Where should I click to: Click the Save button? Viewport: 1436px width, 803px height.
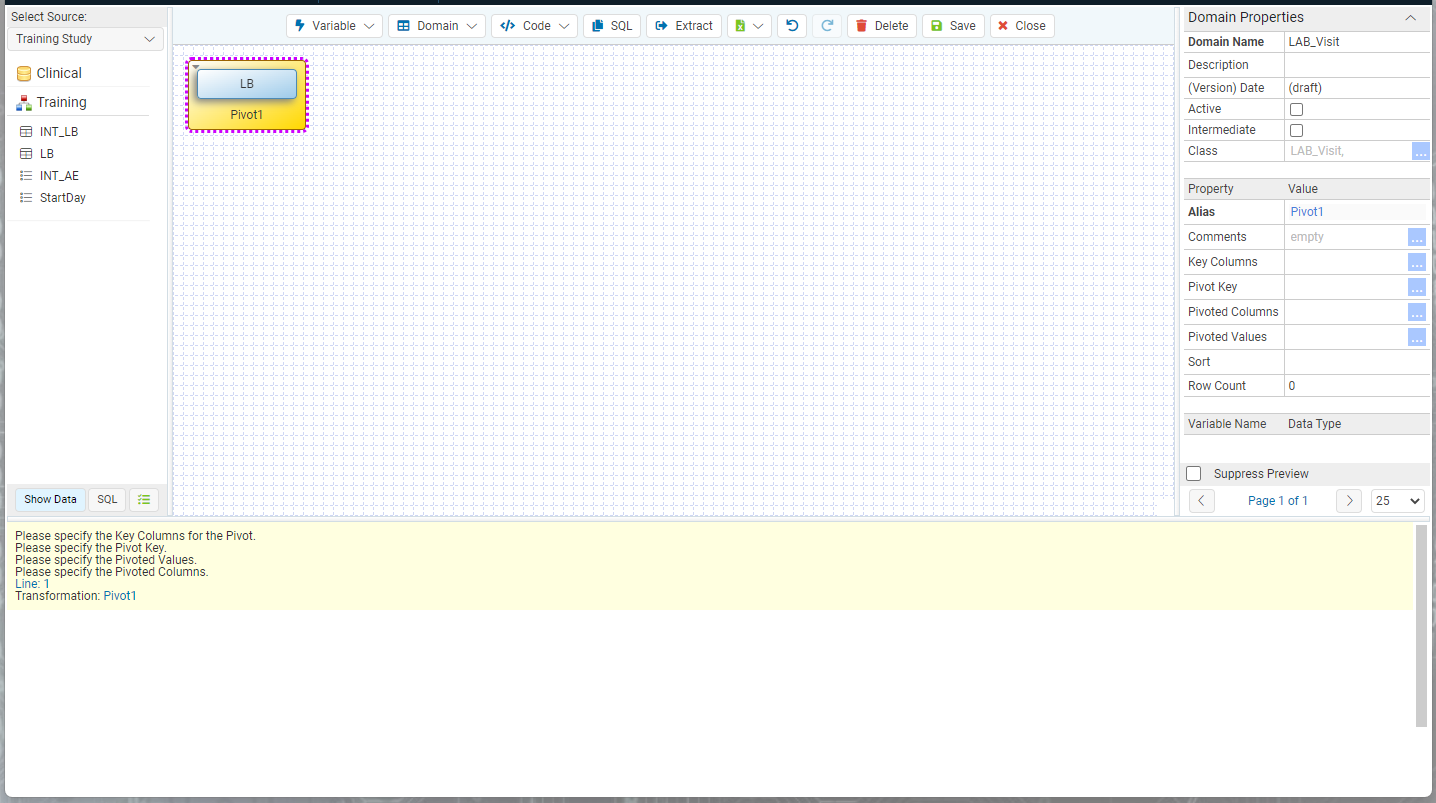pyautogui.click(x=953, y=26)
